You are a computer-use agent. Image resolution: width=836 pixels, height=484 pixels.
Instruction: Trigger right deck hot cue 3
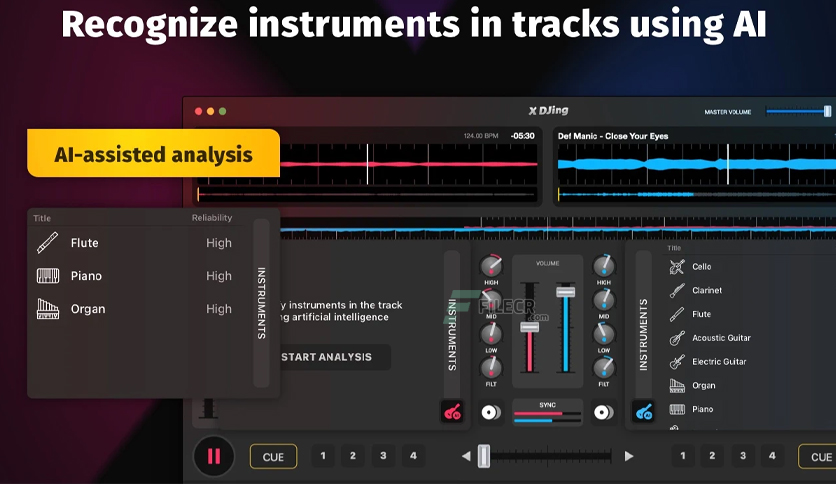(x=743, y=456)
